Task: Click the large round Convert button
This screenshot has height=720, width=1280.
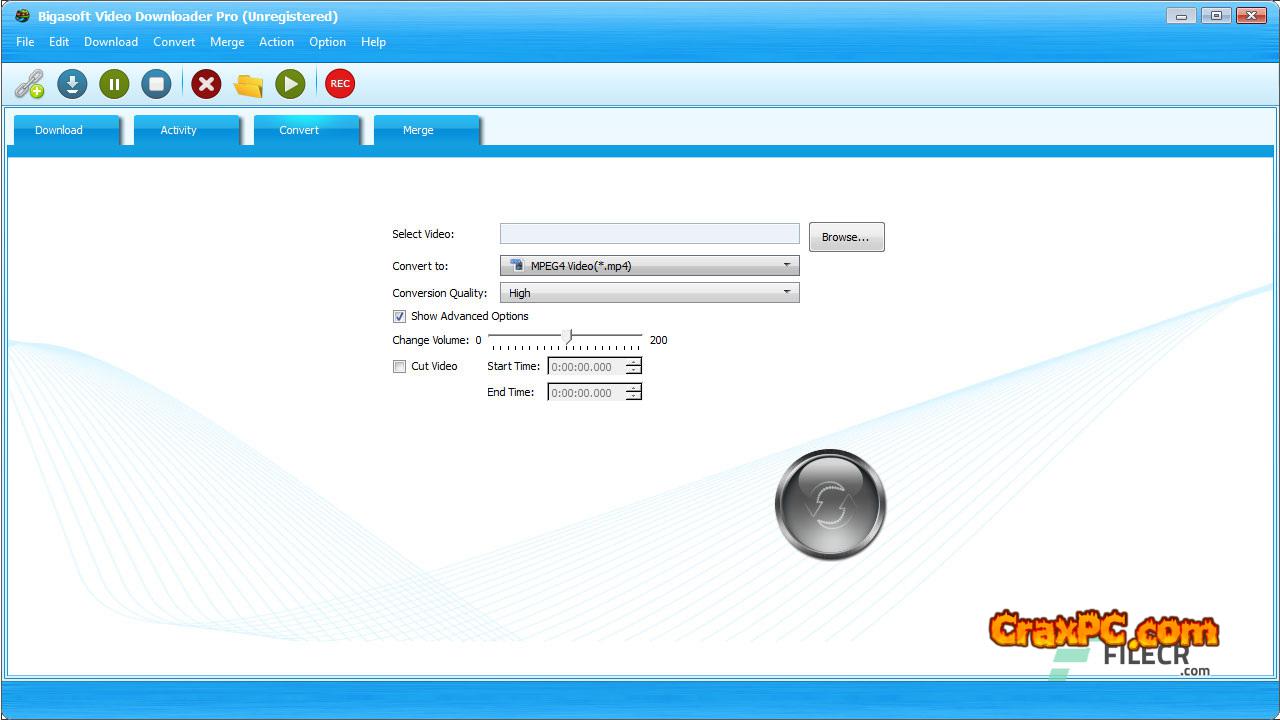Action: pyautogui.click(x=830, y=504)
